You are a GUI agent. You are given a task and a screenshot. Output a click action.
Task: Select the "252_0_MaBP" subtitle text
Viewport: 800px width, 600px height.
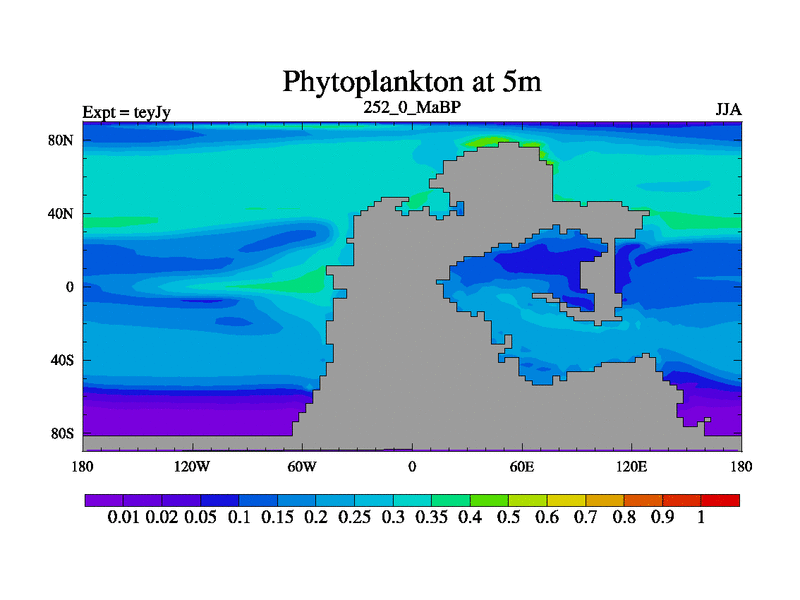[x=412, y=107]
